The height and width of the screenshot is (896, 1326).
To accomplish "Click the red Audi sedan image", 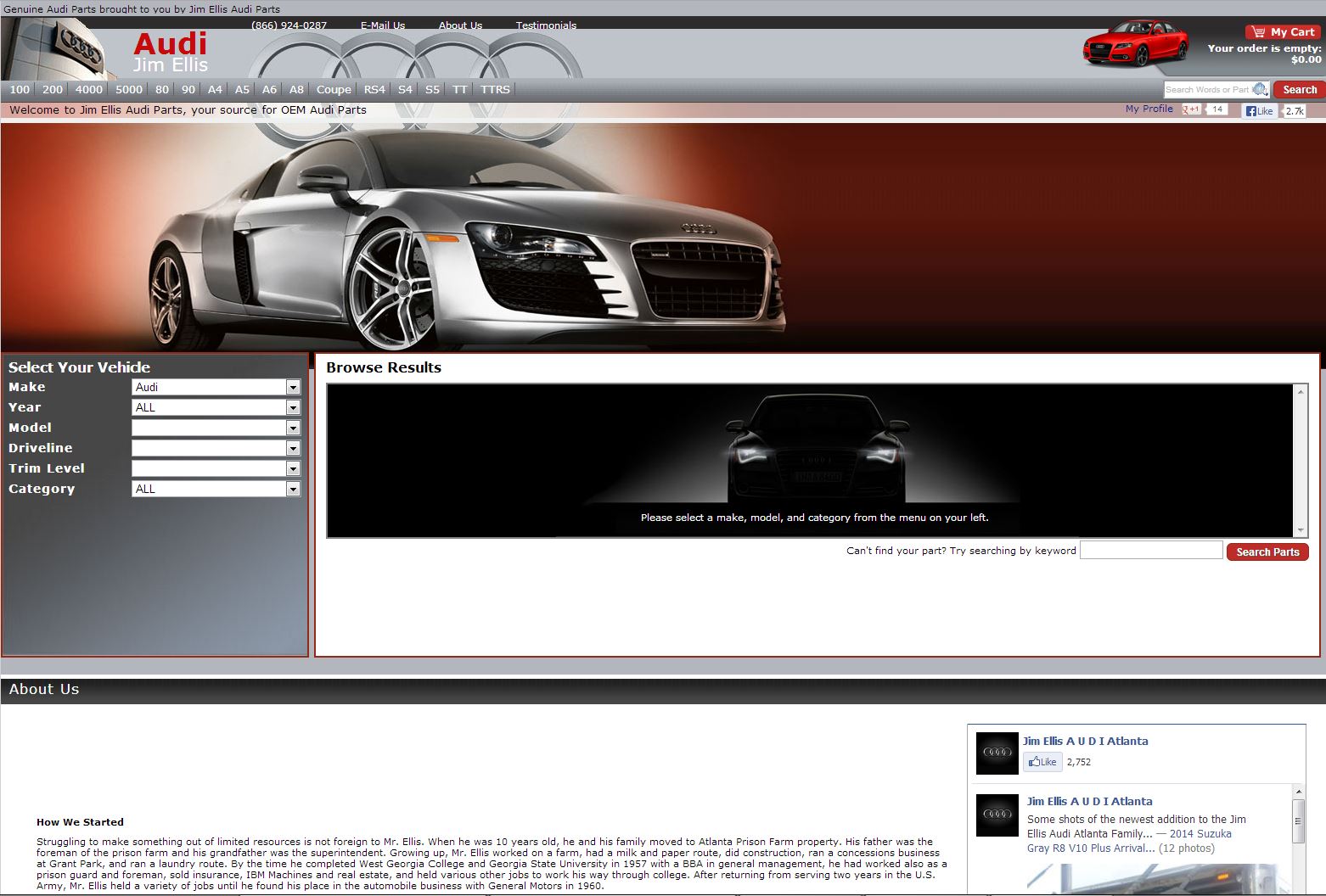I will click(x=1135, y=44).
